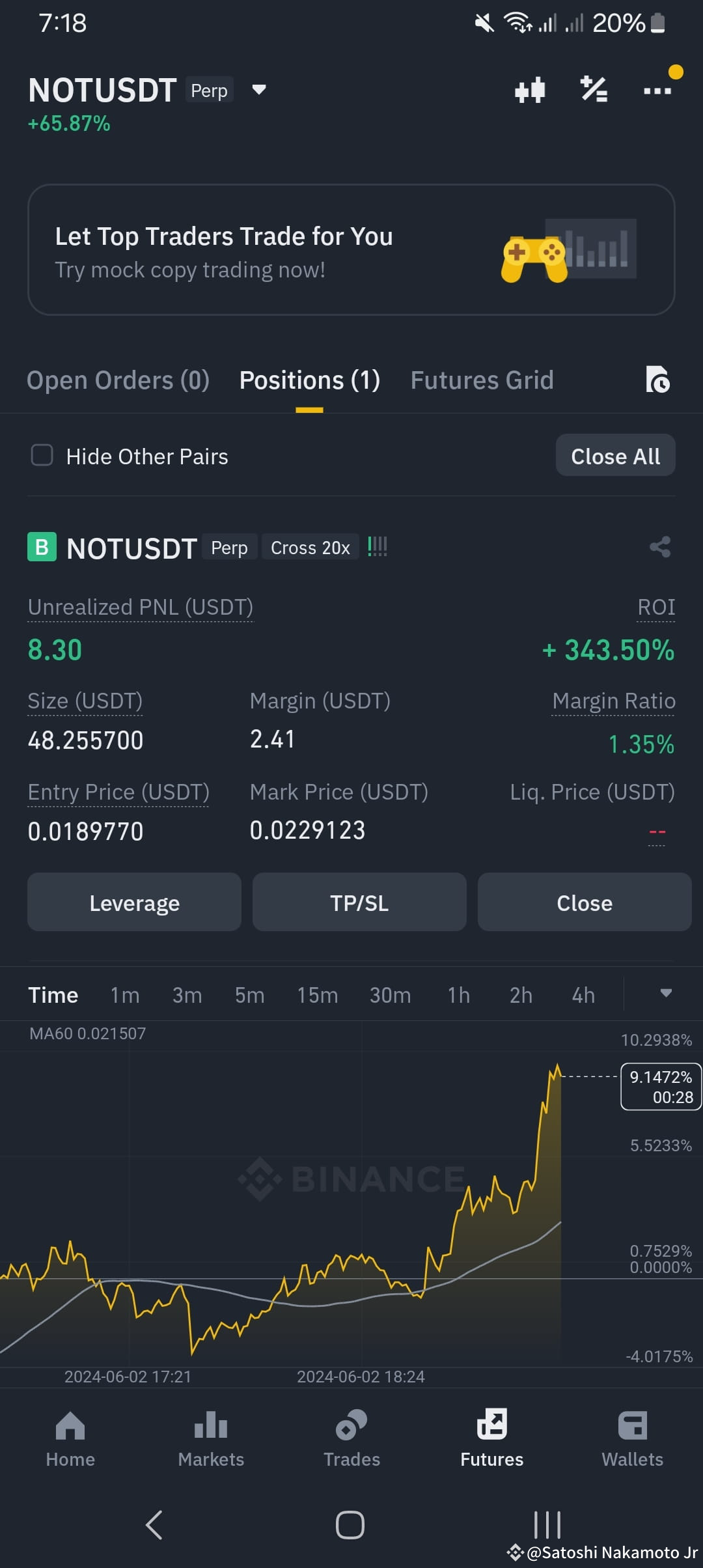Open the Wallets section
The height and width of the screenshot is (1568, 703).
point(632,1439)
